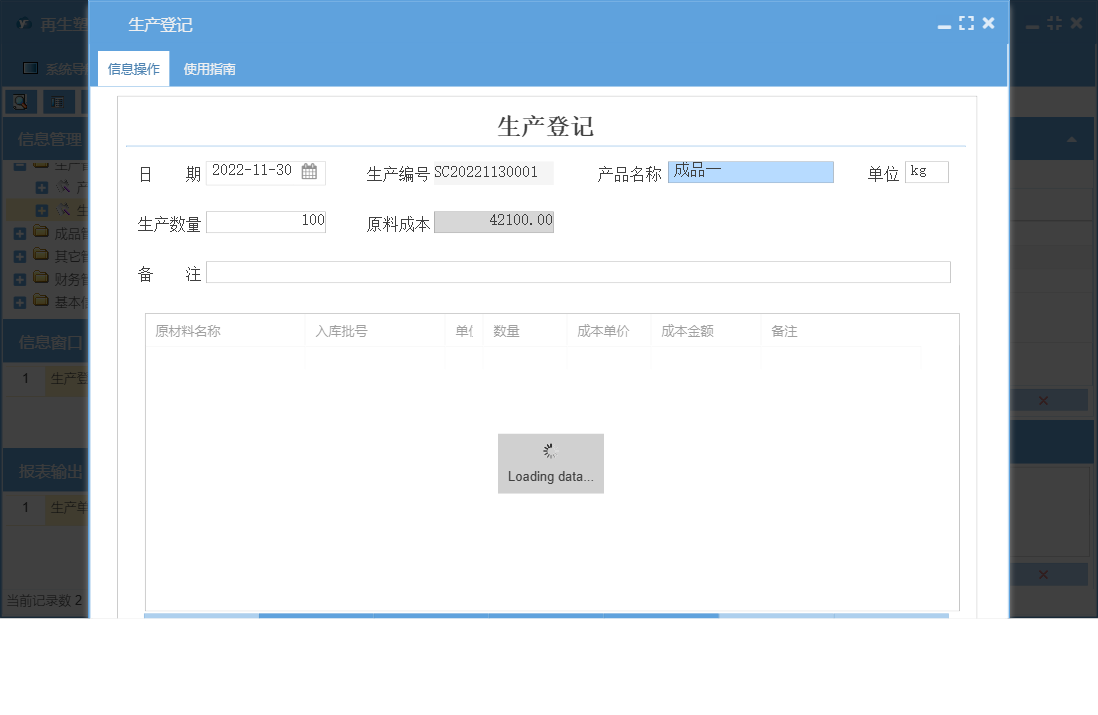
Task: Minimize the 生产登记 dialog
Action: 943,24
